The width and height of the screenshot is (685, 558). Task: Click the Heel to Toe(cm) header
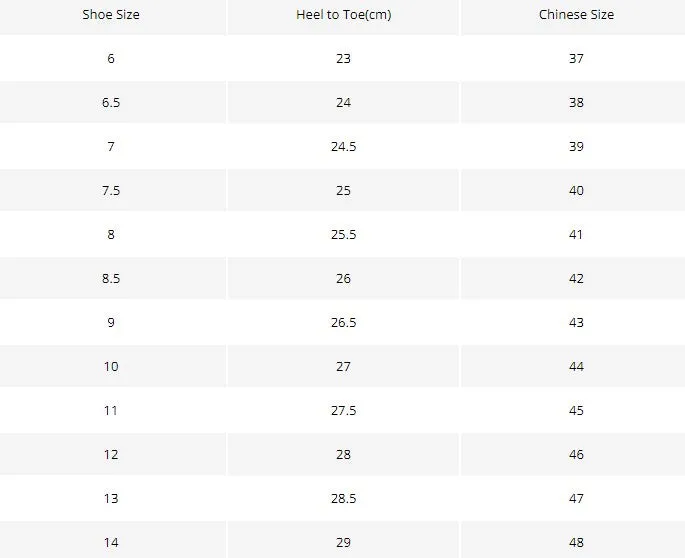tap(343, 15)
